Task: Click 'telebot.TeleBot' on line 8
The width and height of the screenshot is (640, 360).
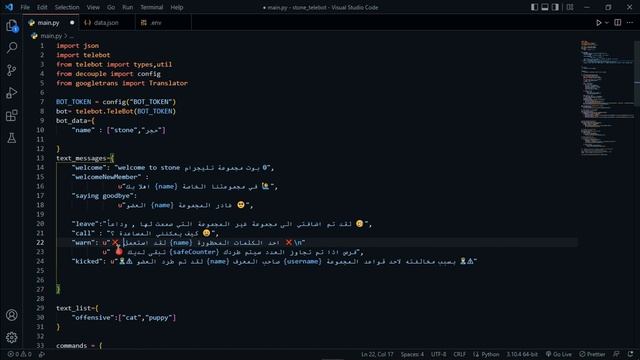Action: pos(104,111)
